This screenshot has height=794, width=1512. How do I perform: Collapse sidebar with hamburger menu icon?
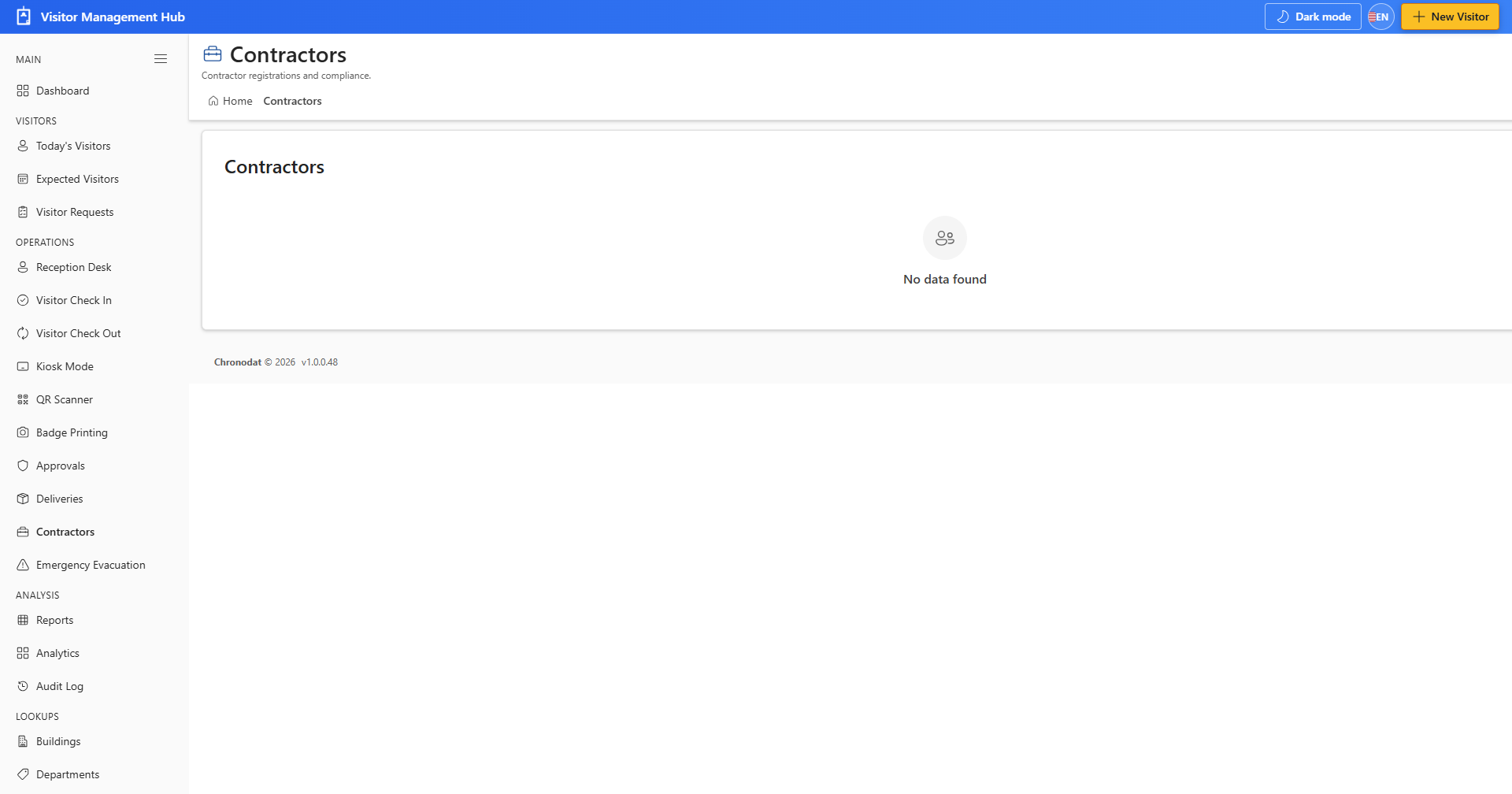[x=161, y=59]
